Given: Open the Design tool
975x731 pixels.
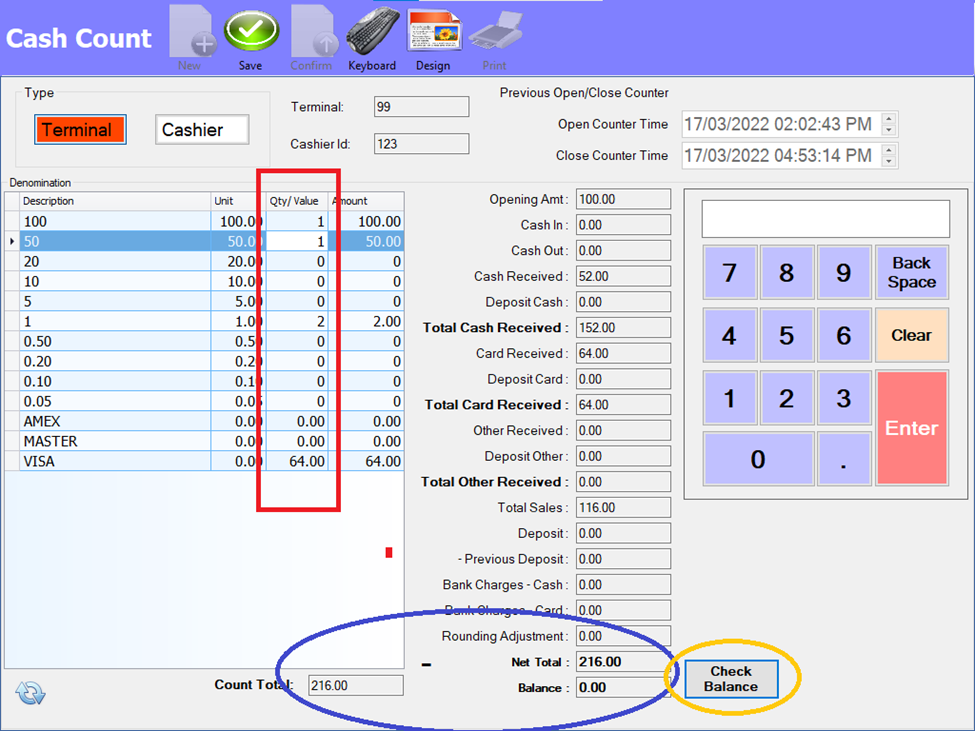Looking at the screenshot, I should [x=433, y=35].
